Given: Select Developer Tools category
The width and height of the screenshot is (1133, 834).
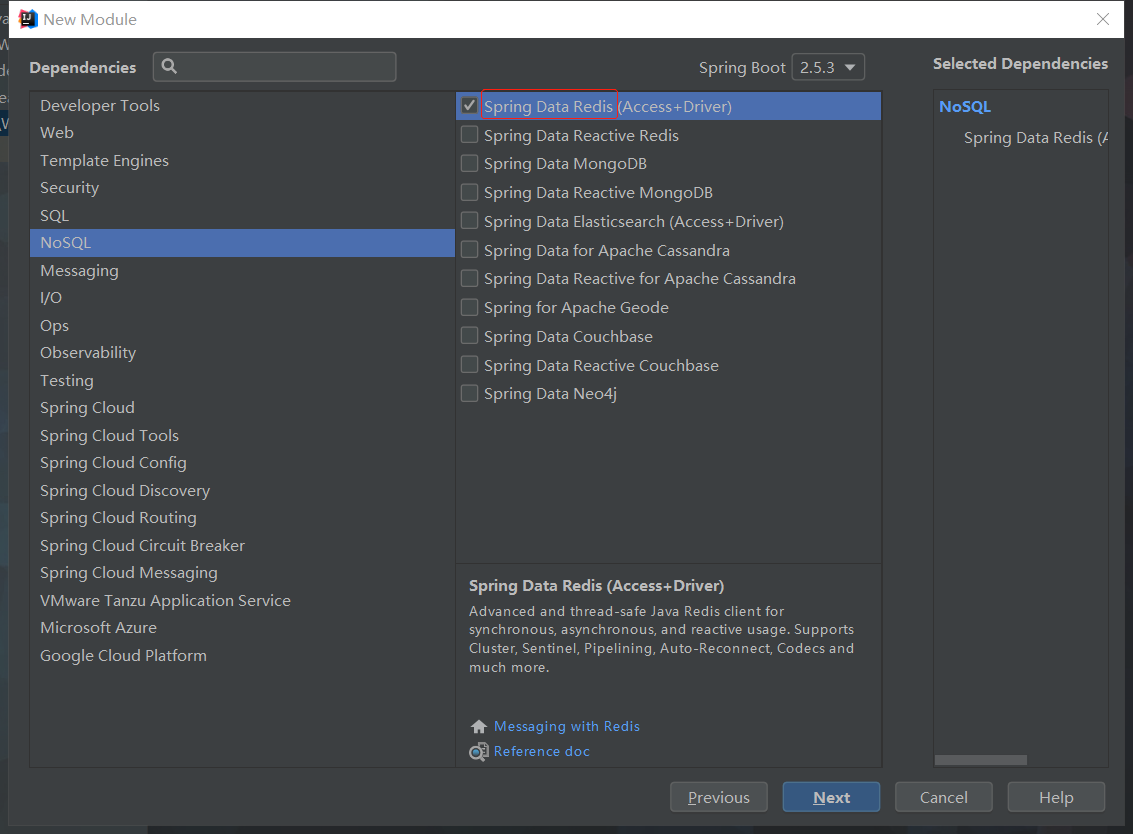Looking at the screenshot, I should click(x=242, y=106).
